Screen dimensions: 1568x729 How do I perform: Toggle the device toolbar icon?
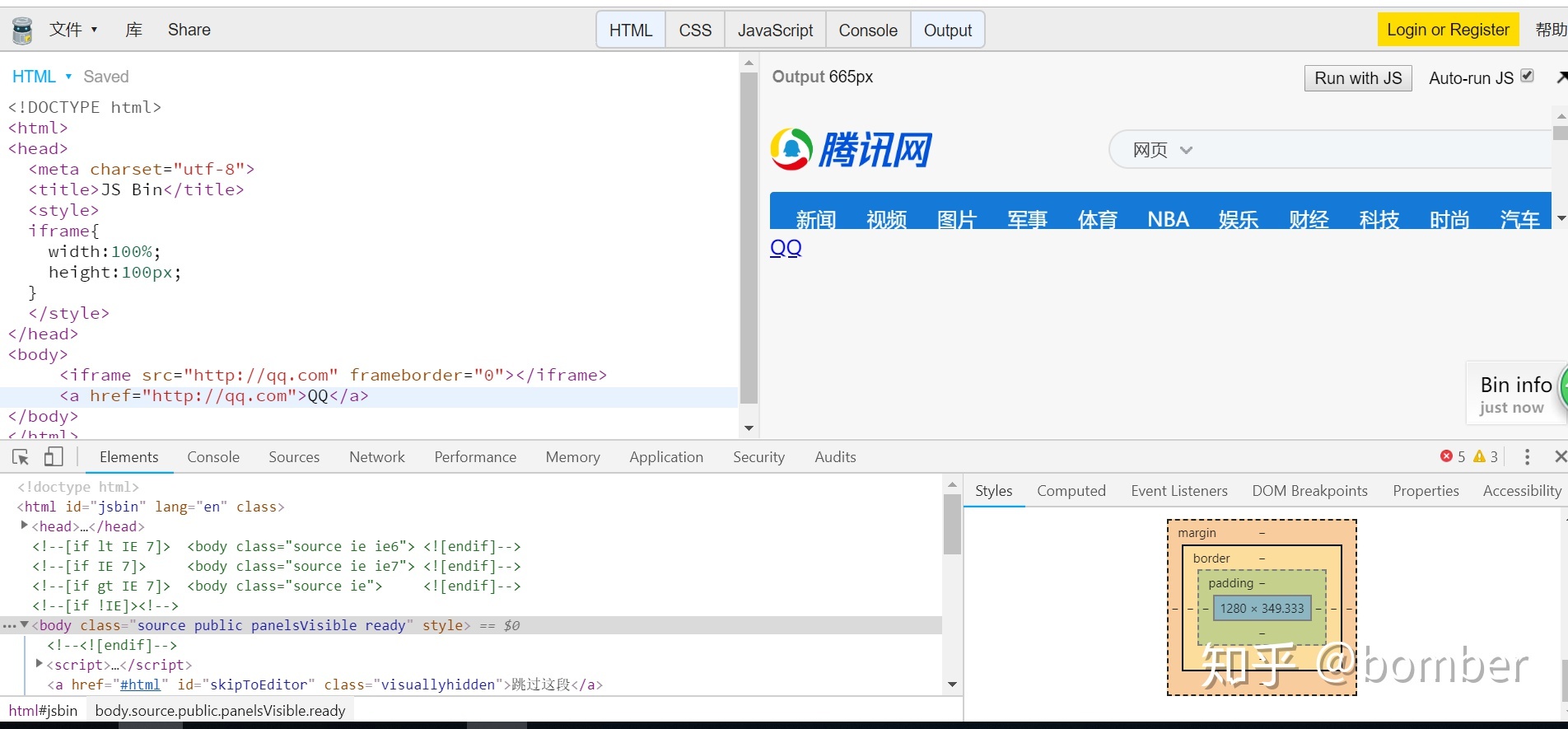coord(54,456)
